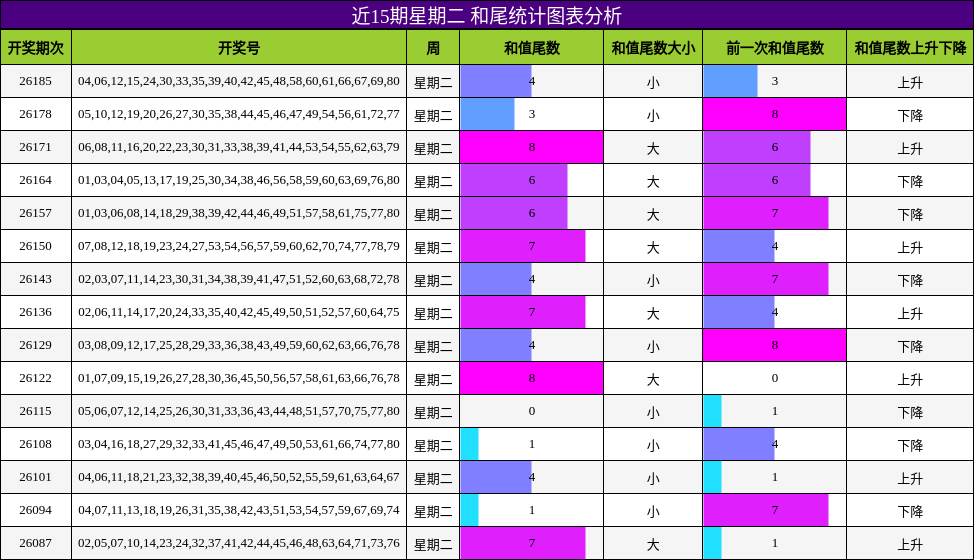Click 星期二 weekday cell in row 26087
The width and height of the screenshot is (974, 560).
tap(433, 543)
